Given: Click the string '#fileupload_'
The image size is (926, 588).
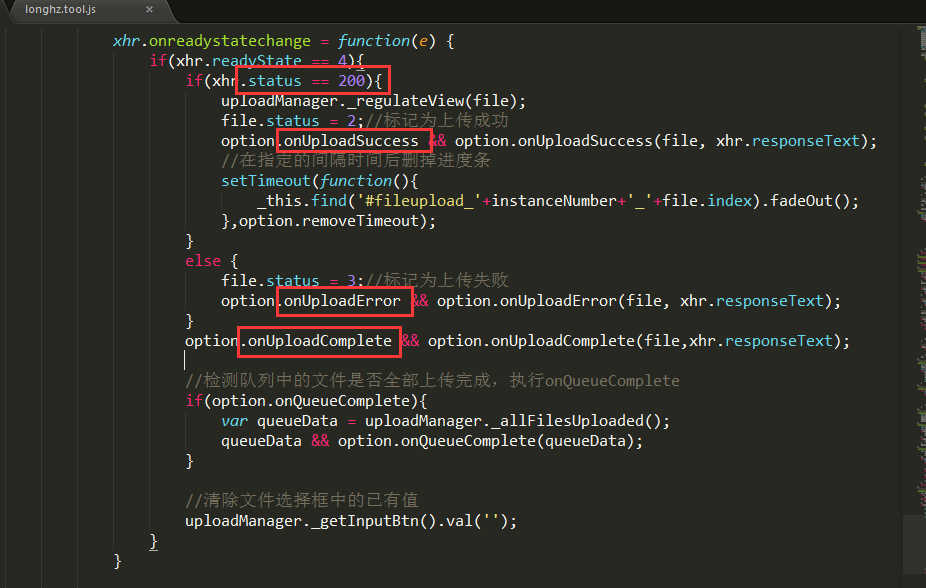Looking at the screenshot, I should [419, 201].
